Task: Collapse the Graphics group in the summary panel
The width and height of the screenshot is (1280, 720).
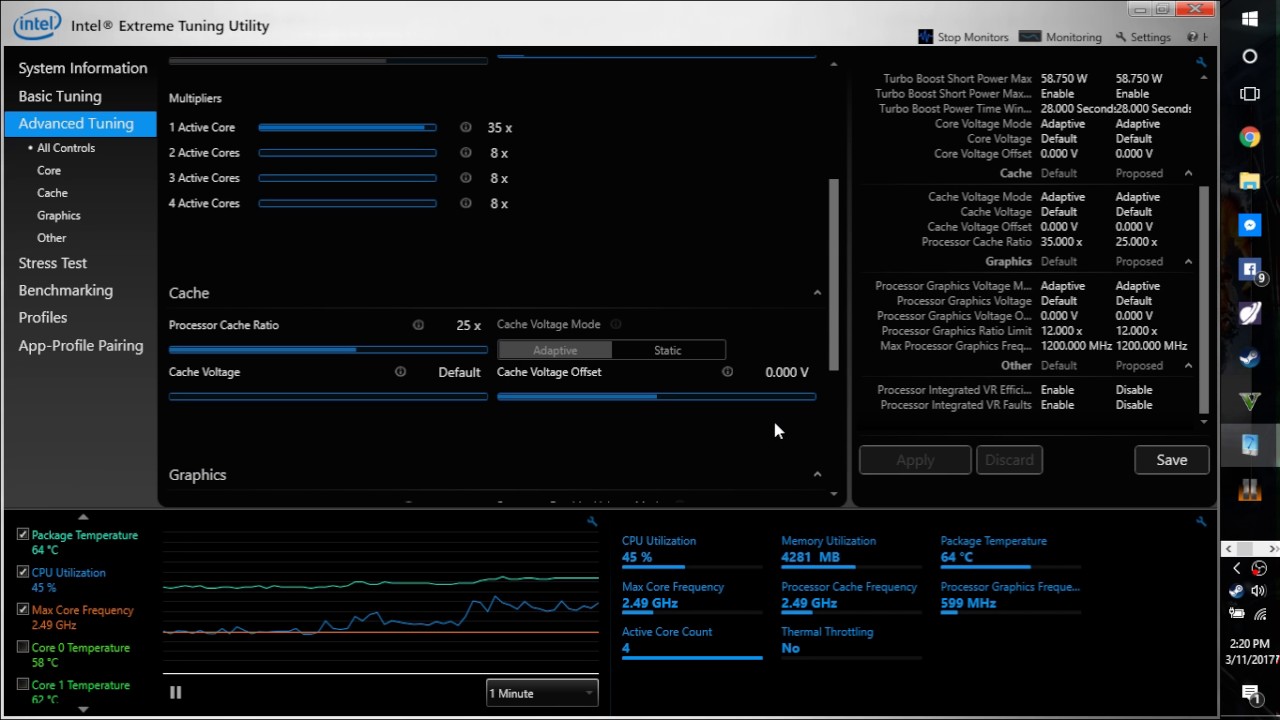Action: pyautogui.click(x=1188, y=261)
